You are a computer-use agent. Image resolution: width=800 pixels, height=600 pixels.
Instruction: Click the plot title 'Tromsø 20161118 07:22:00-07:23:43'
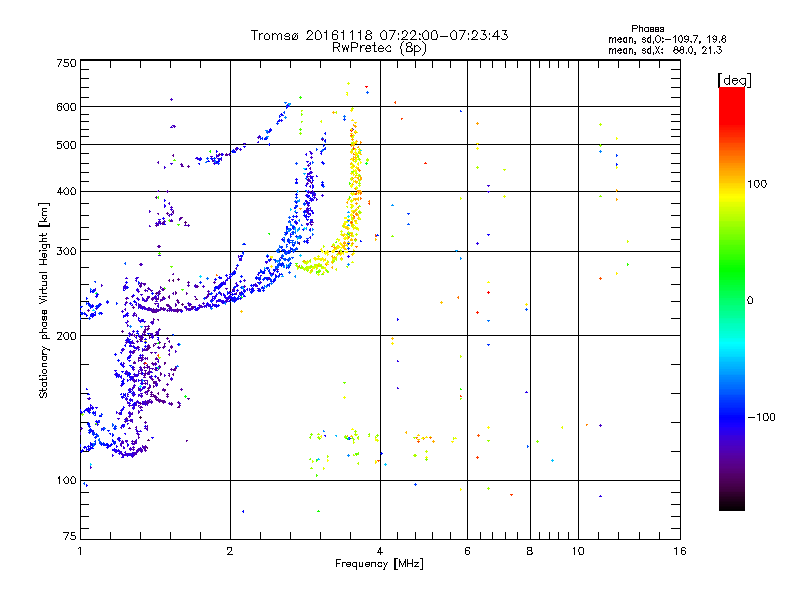pos(379,35)
